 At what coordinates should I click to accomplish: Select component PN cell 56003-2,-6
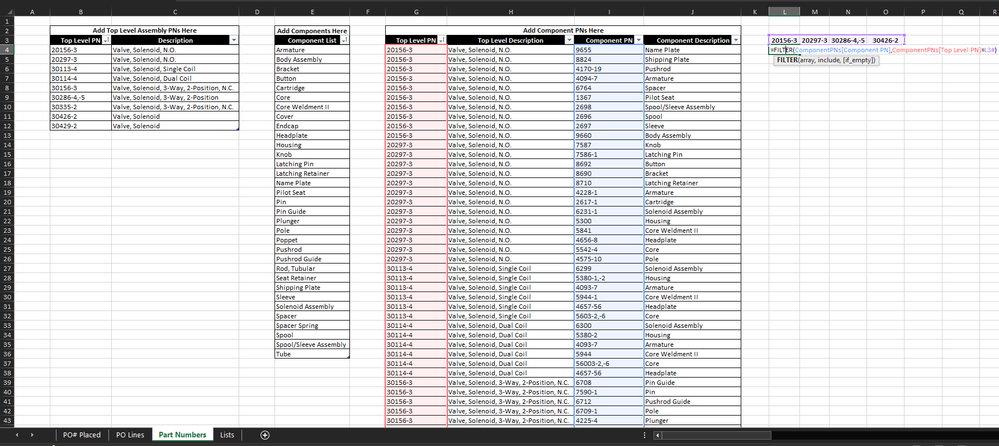click(608, 364)
